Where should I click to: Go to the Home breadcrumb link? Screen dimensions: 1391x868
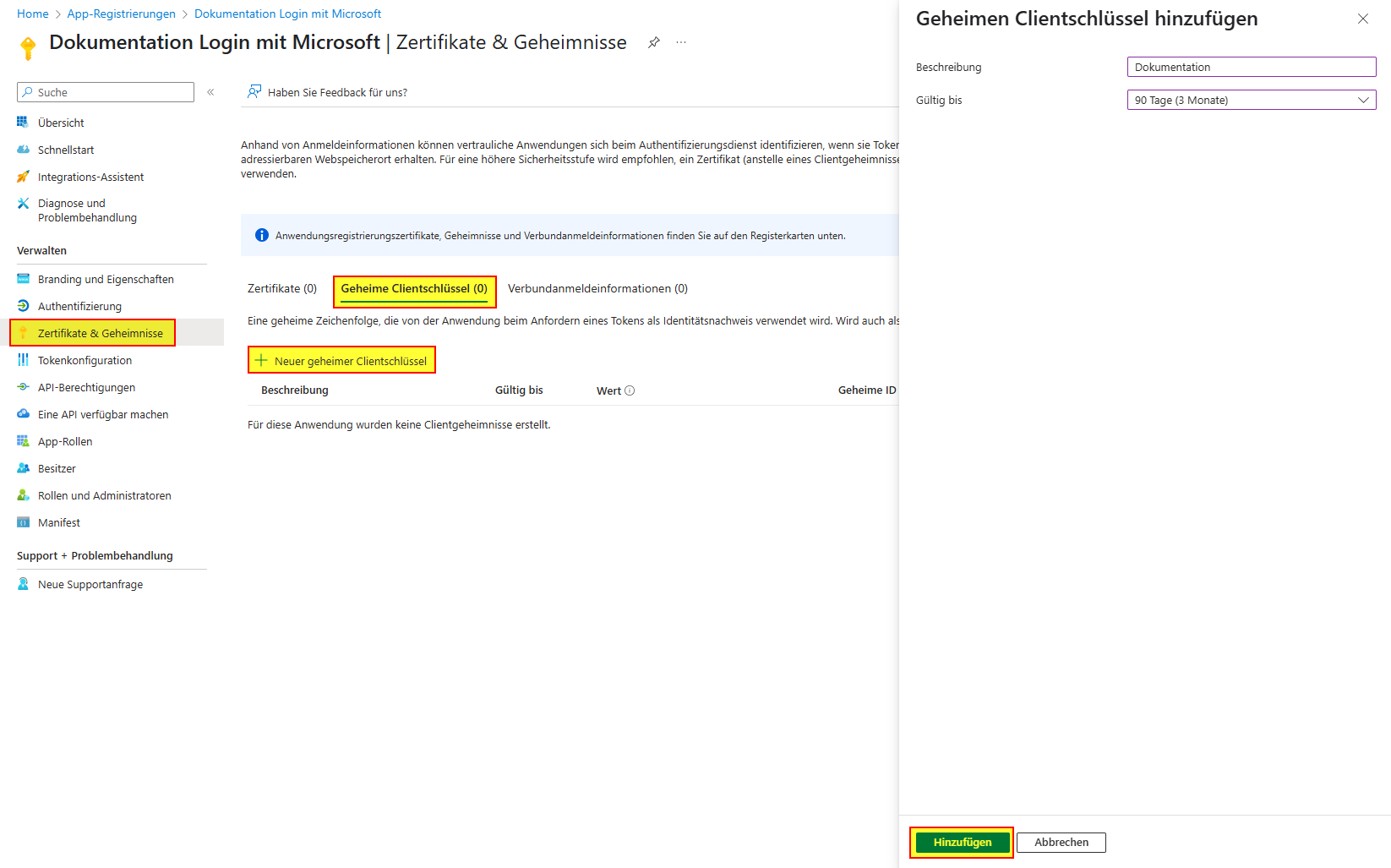point(33,14)
